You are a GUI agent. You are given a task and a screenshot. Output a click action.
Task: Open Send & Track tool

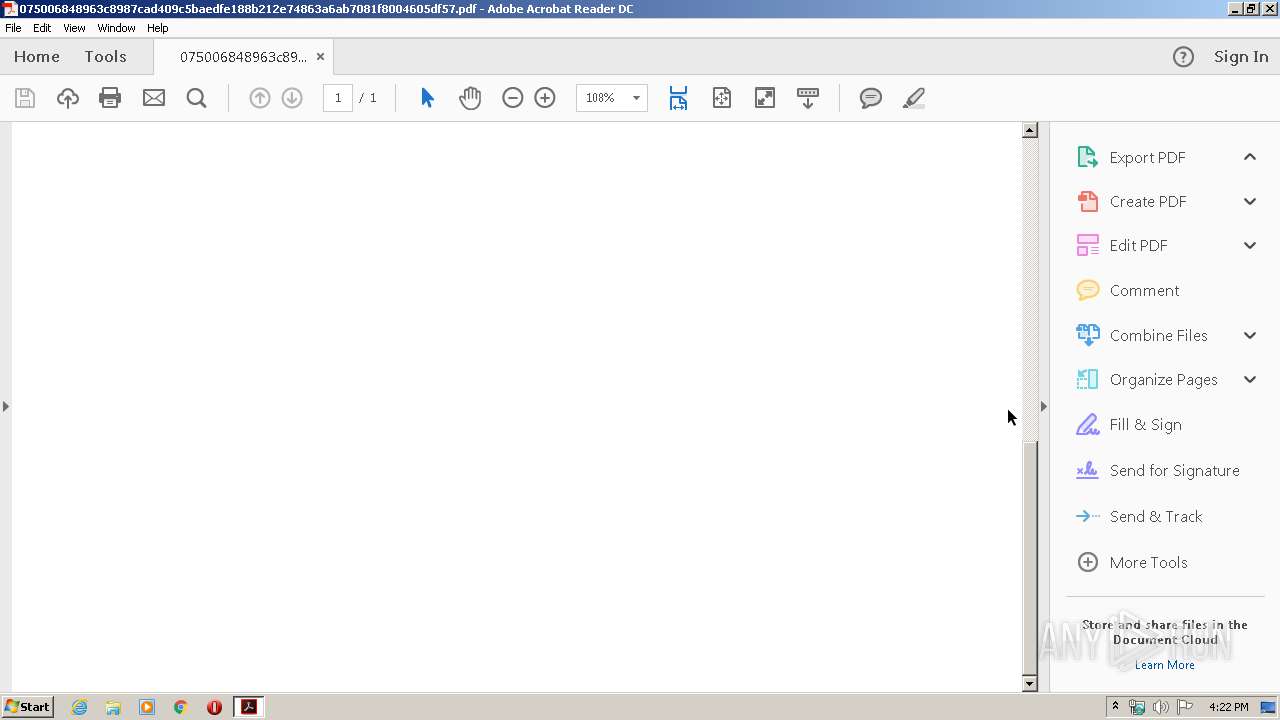pyautogui.click(x=1139, y=516)
